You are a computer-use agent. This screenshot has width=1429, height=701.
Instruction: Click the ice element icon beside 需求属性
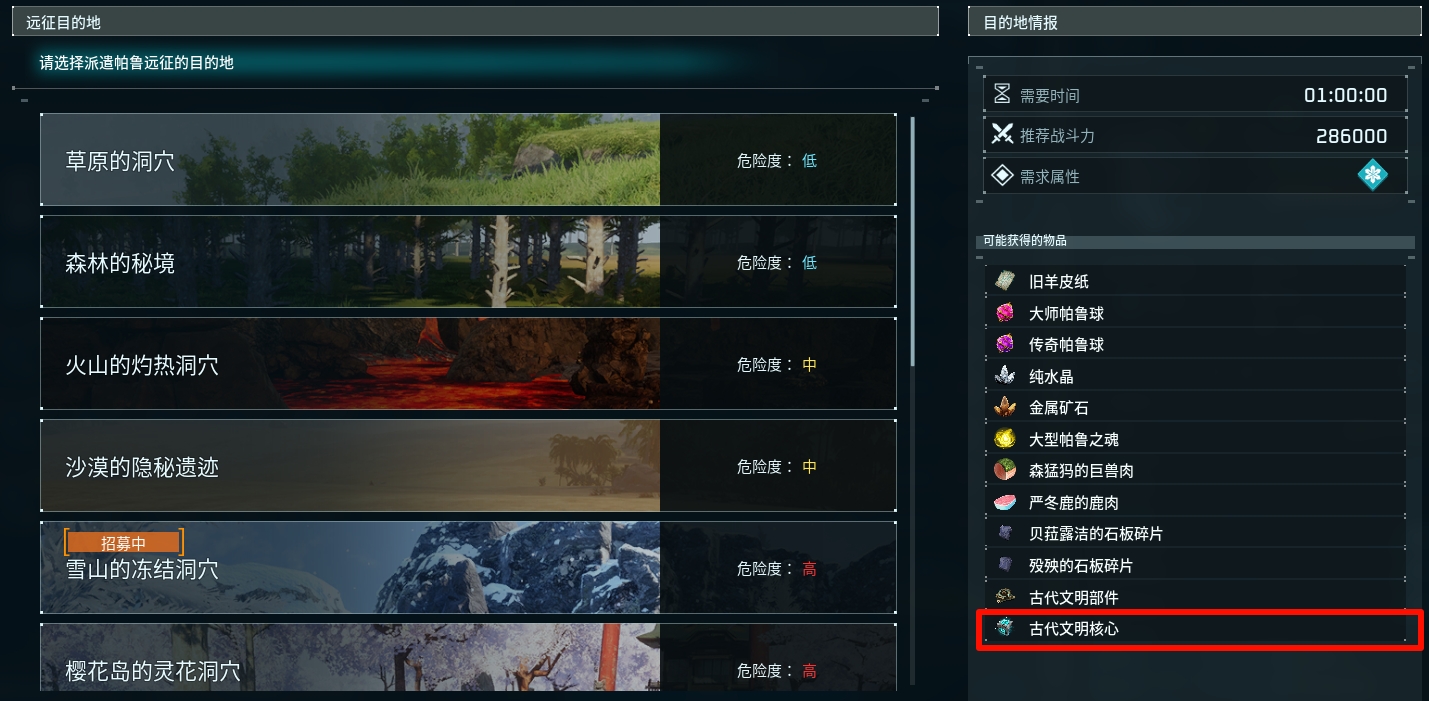tap(1374, 176)
